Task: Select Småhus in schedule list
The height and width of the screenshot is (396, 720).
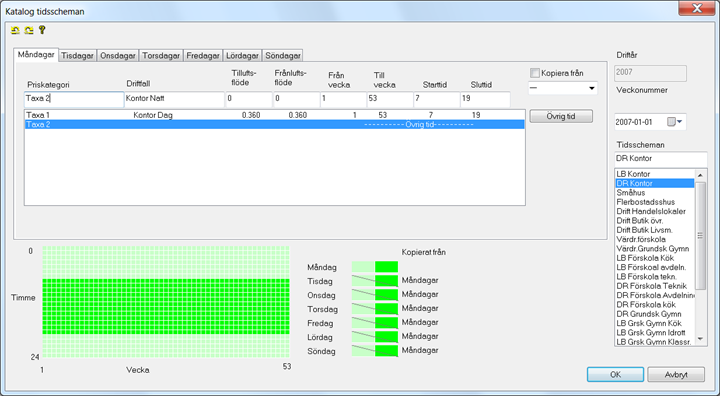Action: click(x=654, y=193)
